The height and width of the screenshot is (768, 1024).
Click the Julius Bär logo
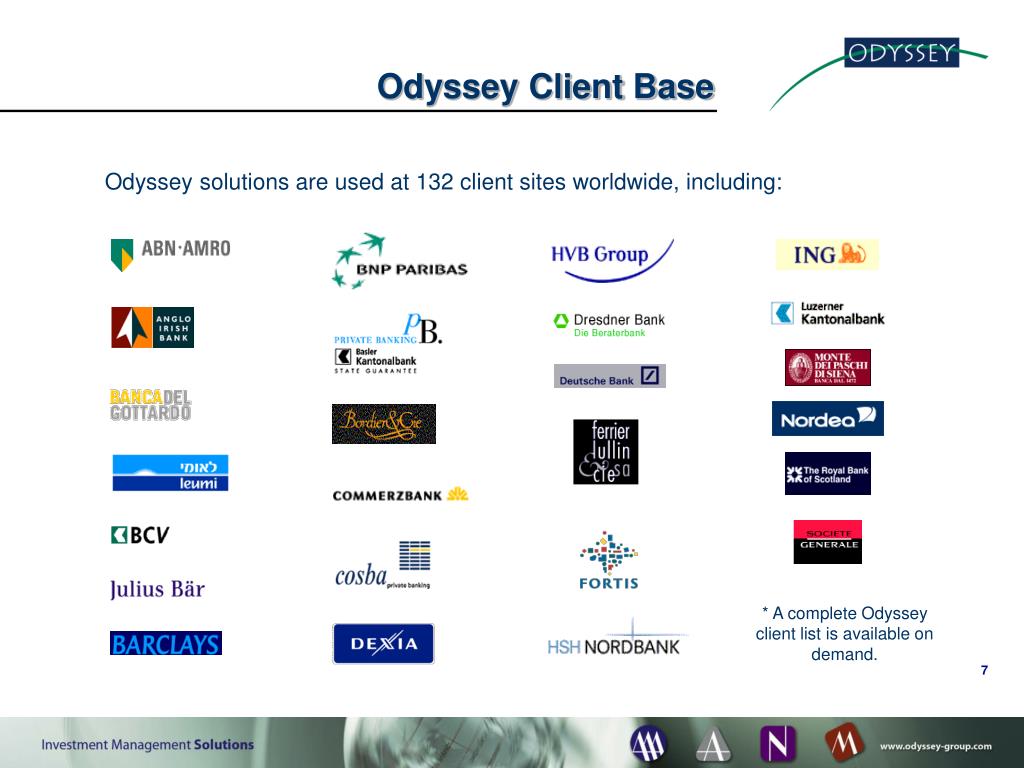pos(157,589)
